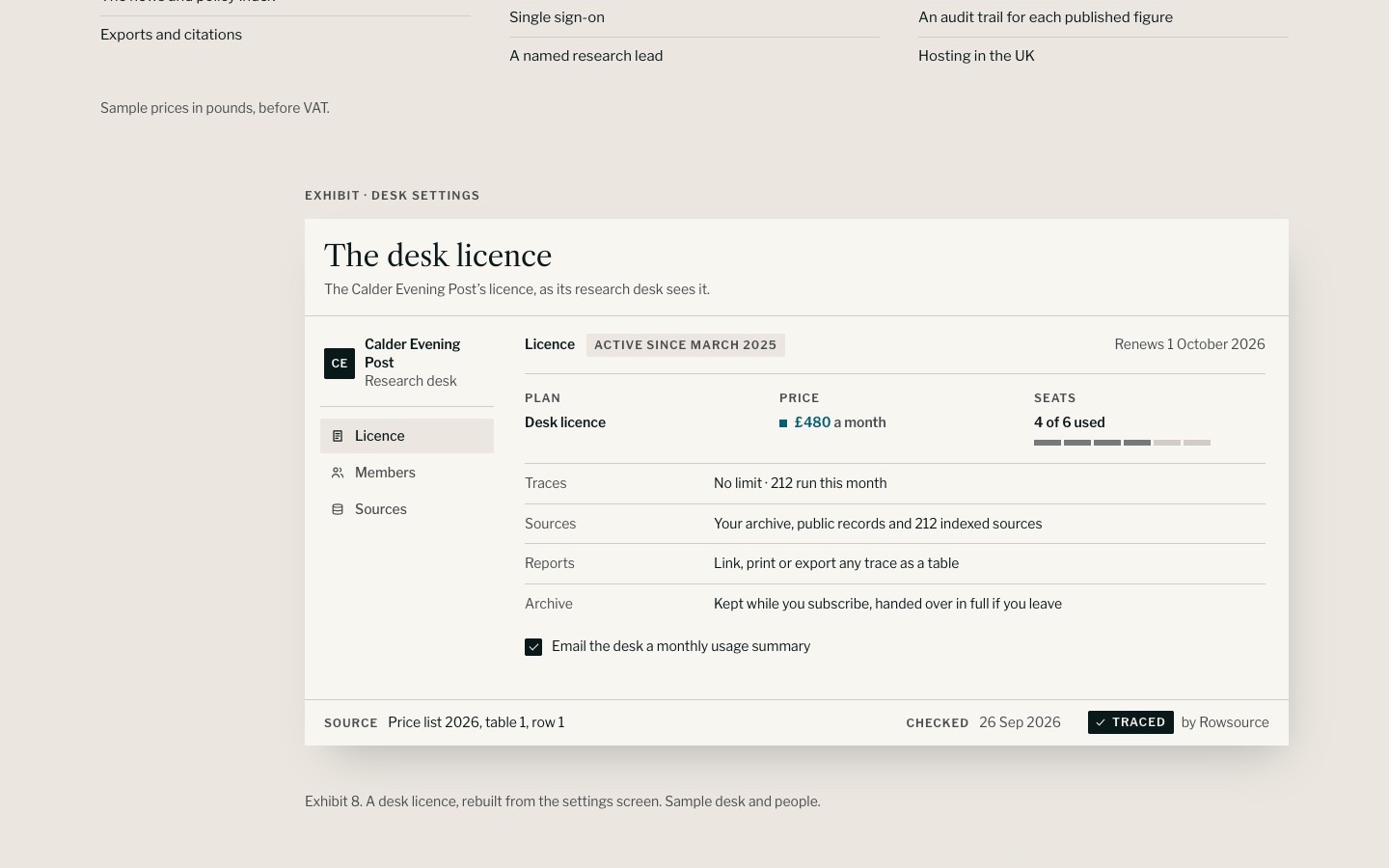This screenshot has height=868, width=1389.
Task: Click the TRACED status badge
Action: [1130, 722]
